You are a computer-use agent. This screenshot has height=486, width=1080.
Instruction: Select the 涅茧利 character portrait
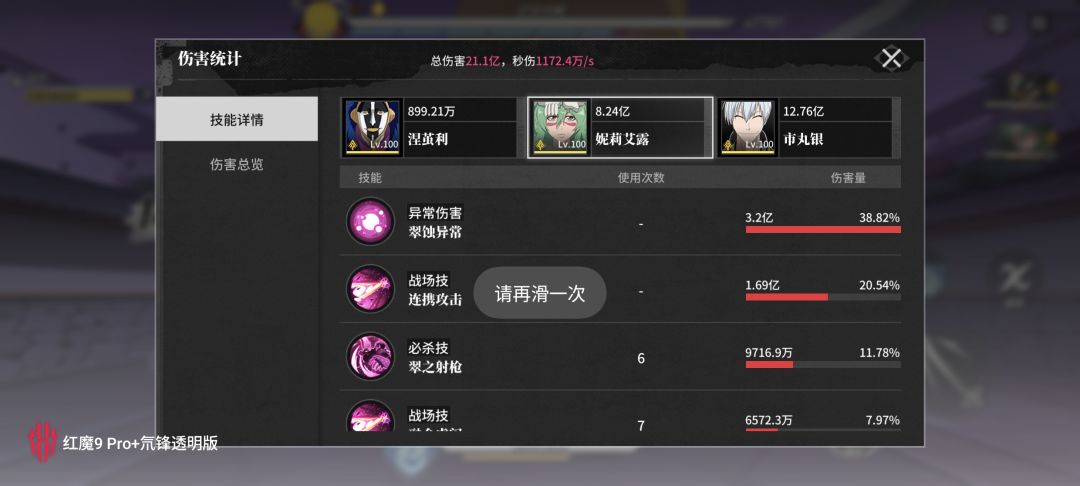(373, 127)
